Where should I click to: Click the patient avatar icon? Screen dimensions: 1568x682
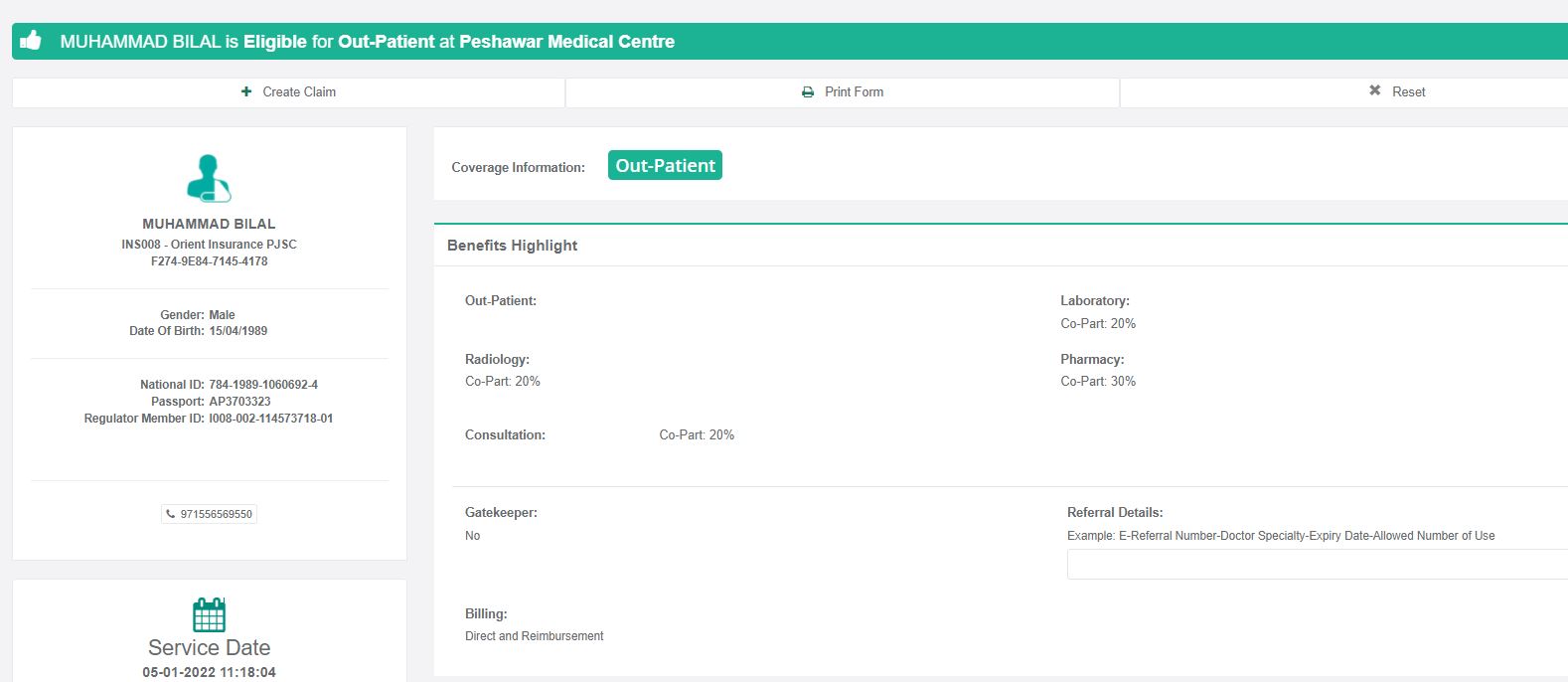point(209,179)
